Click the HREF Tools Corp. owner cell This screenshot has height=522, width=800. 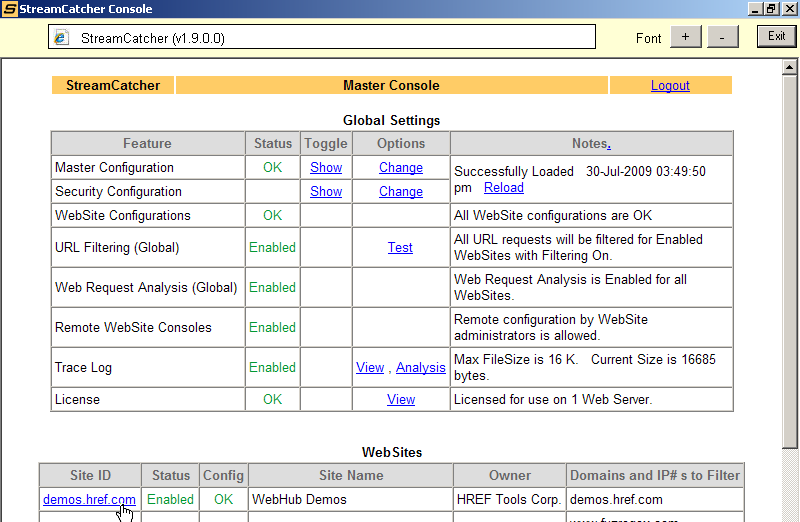click(x=509, y=500)
